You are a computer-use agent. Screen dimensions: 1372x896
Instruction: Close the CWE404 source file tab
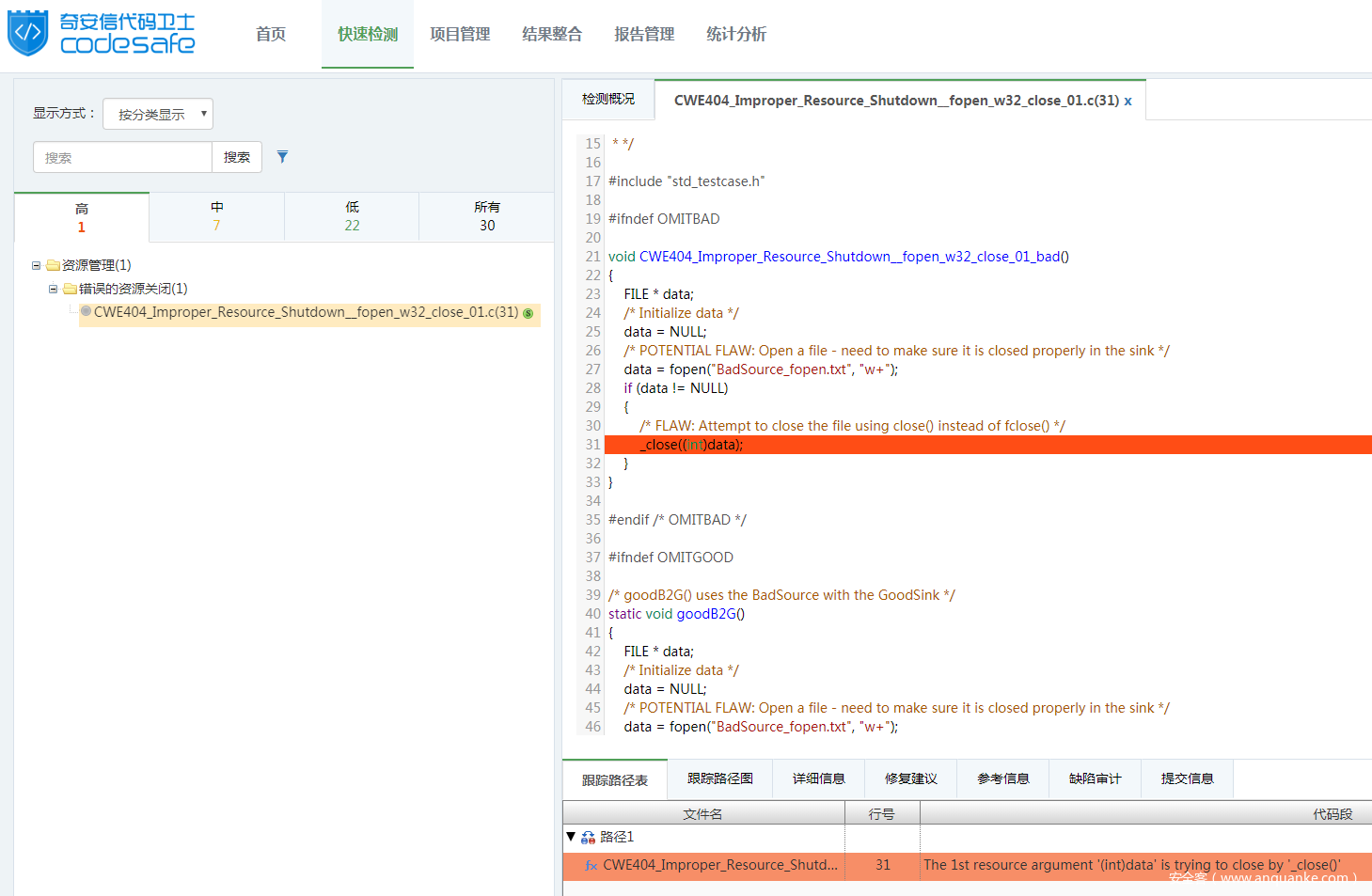1128,101
